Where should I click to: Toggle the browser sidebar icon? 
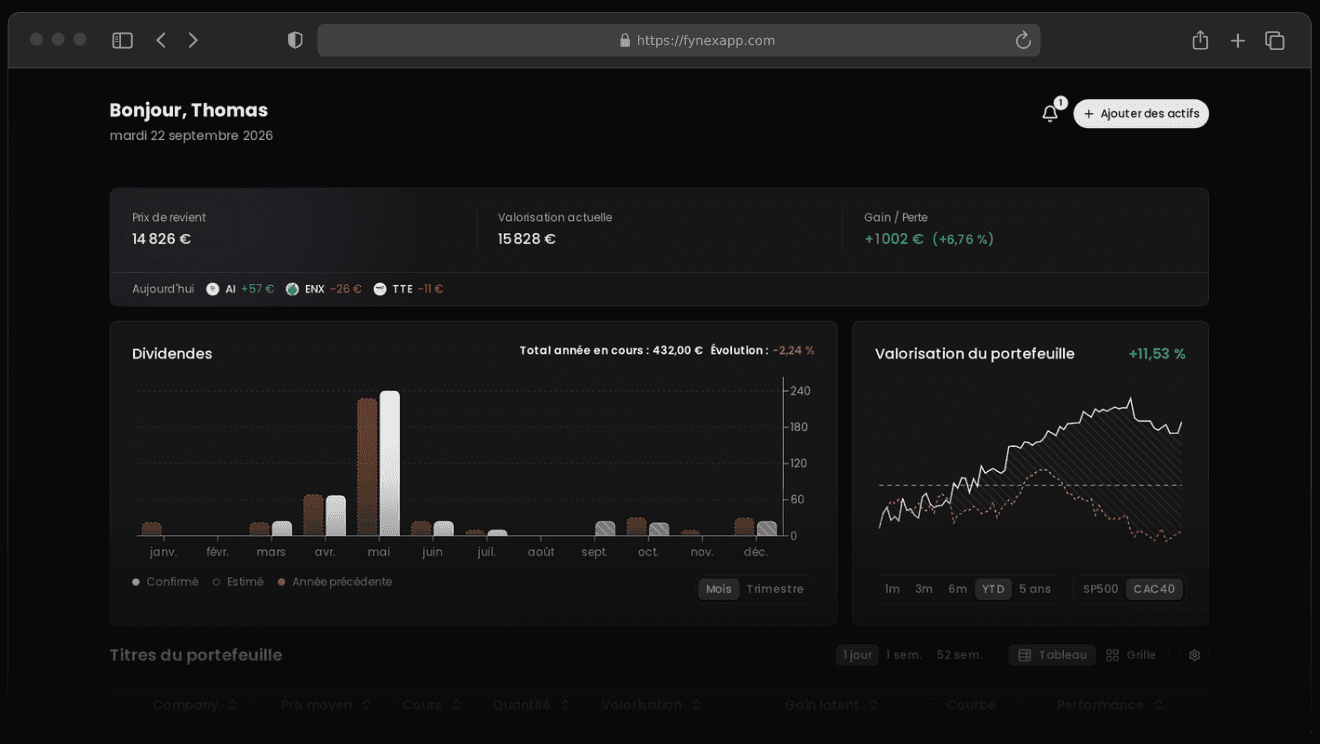click(122, 40)
